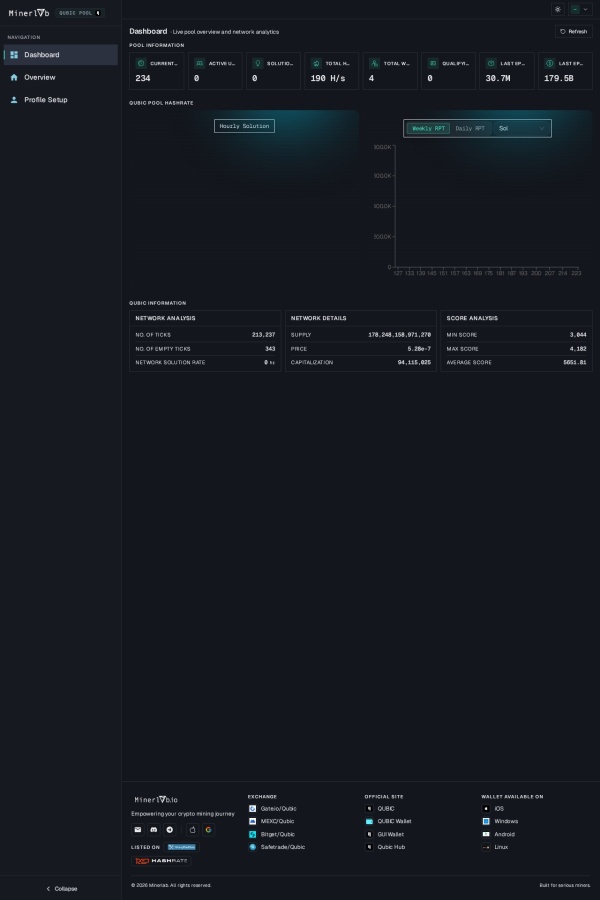The height and width of the screenshot is (900, 600).
Task: Open the email contact icon in footer
Action: [138, 829]
